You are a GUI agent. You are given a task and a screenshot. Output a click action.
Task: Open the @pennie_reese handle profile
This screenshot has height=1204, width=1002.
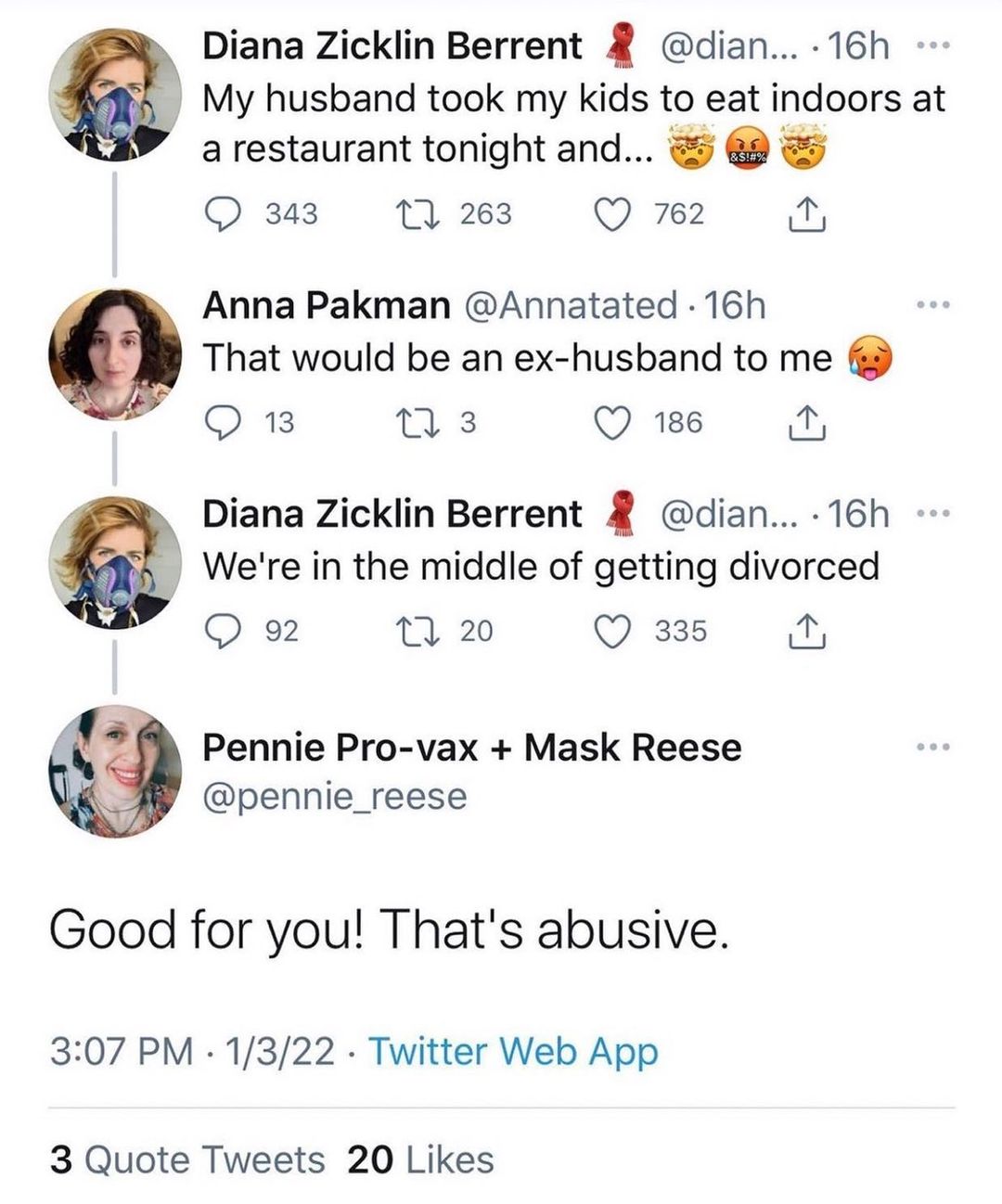(x=334, y=796)
